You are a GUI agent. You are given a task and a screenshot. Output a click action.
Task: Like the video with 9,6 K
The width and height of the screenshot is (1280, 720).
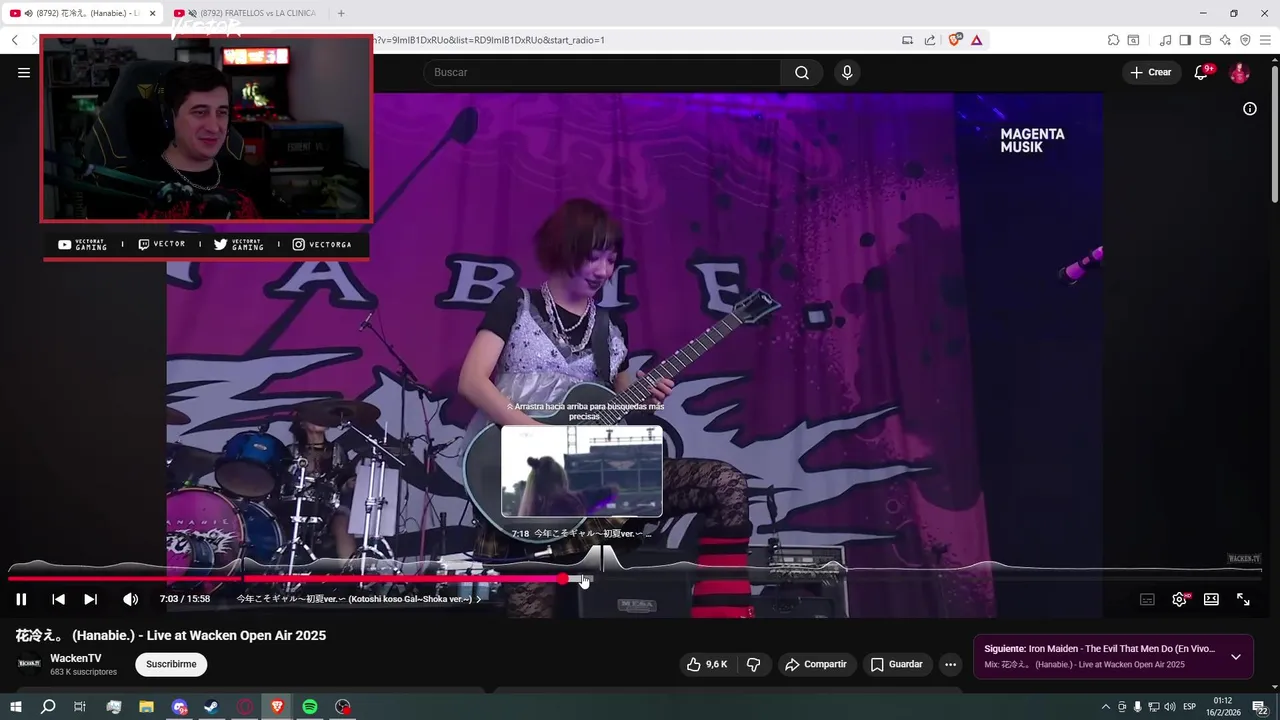click(x=707, y=664)
